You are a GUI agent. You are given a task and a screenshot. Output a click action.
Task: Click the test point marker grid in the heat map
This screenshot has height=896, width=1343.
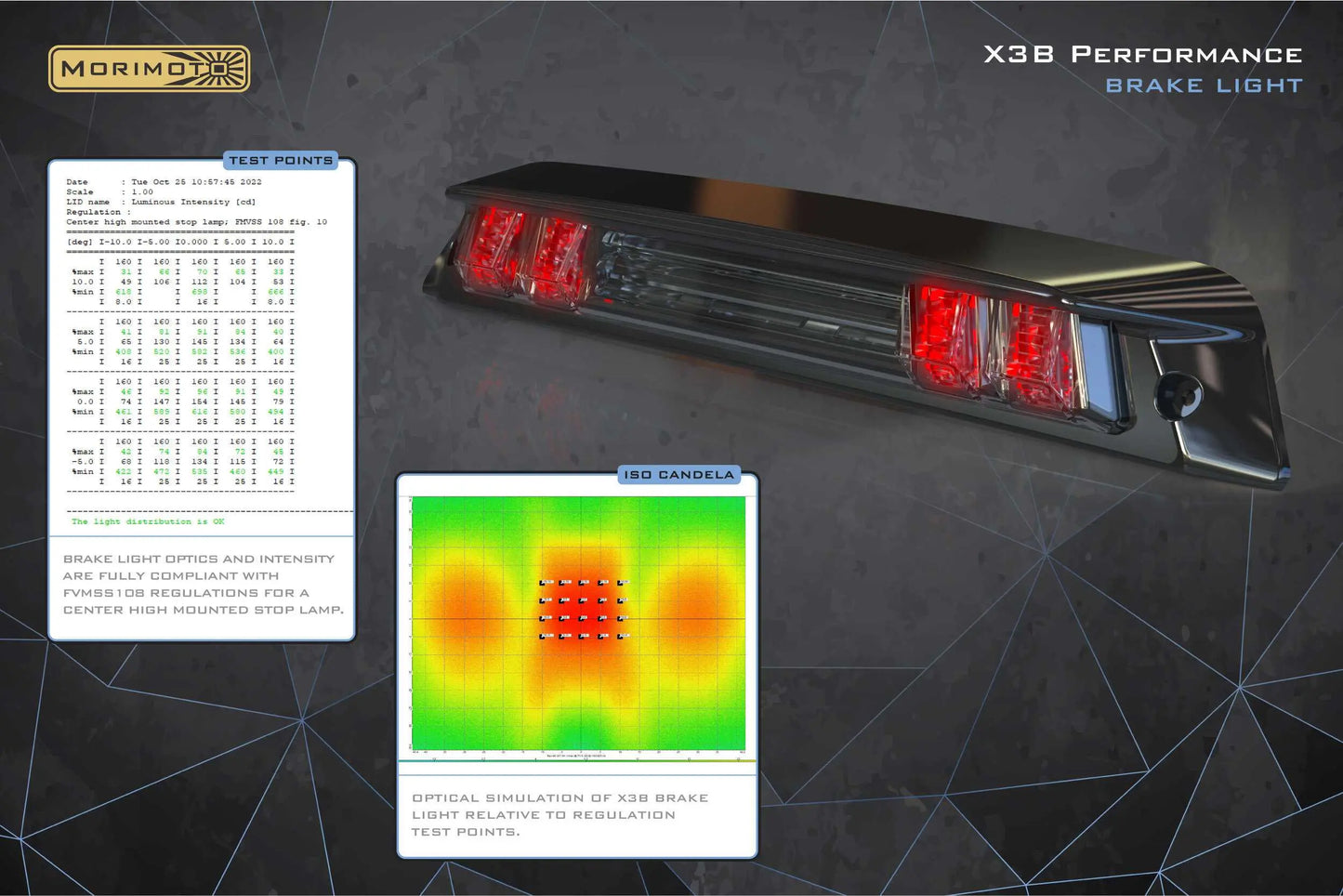coord(584,610)
